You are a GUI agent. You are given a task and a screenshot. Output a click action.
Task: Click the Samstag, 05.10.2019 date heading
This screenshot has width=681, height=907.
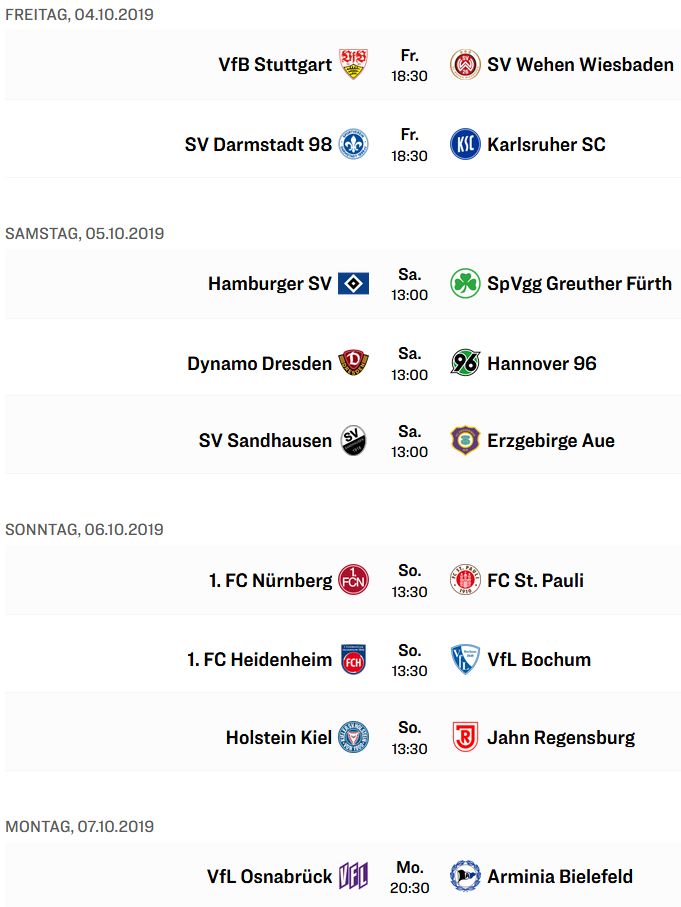(85, 233)
